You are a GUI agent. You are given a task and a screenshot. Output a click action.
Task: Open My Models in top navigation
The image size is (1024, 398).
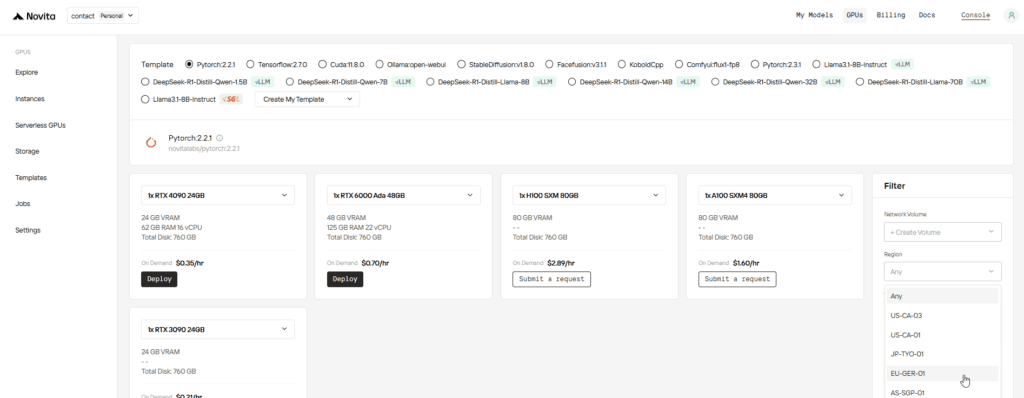pos(814,15)
